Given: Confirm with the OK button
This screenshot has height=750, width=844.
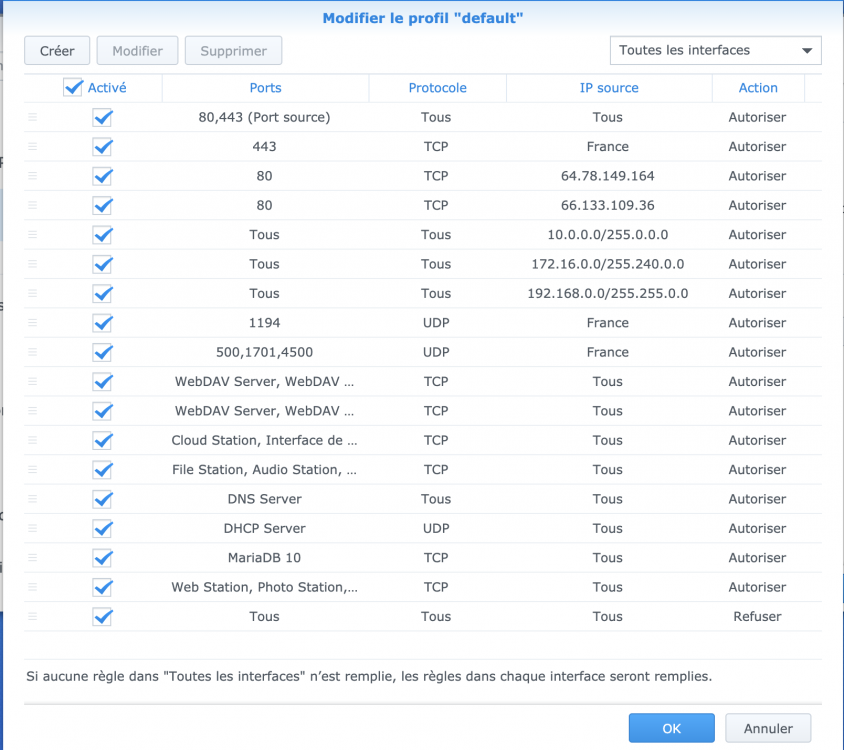Looking at the screenshot, I should 671,728.
